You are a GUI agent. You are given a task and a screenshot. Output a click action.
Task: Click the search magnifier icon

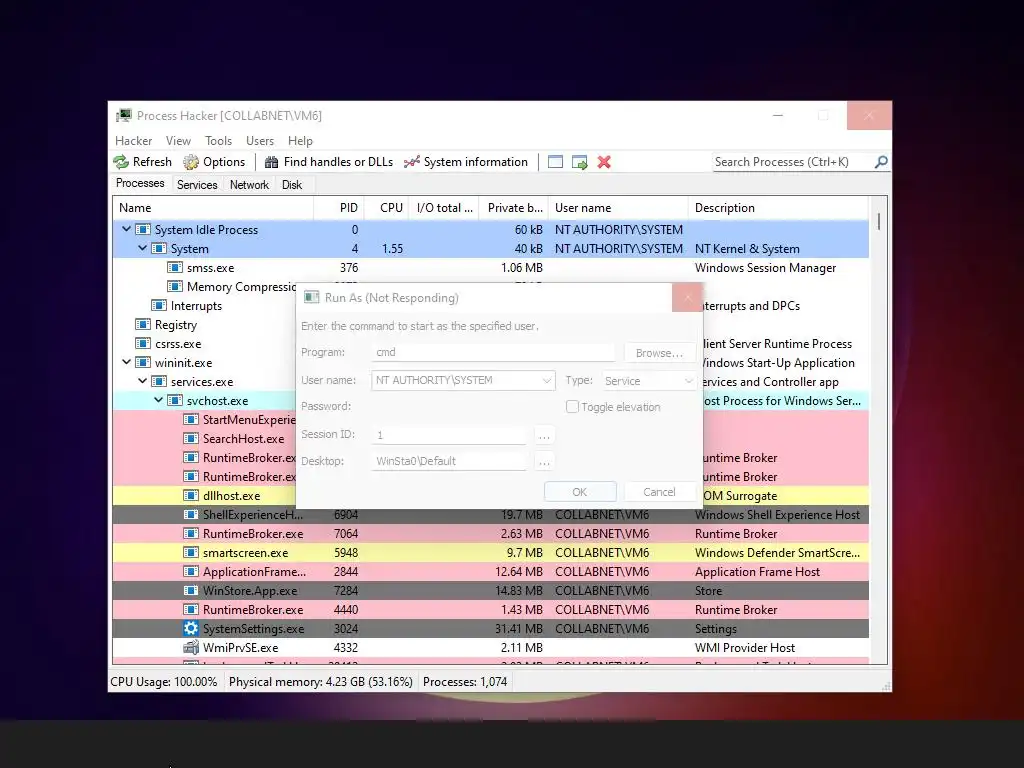coord(881,161)
